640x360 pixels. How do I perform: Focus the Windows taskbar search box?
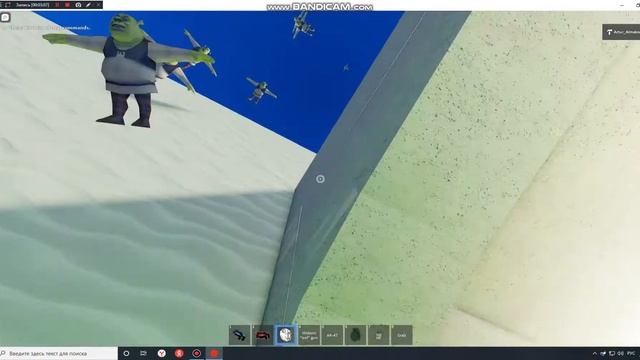tap(59, 353)
